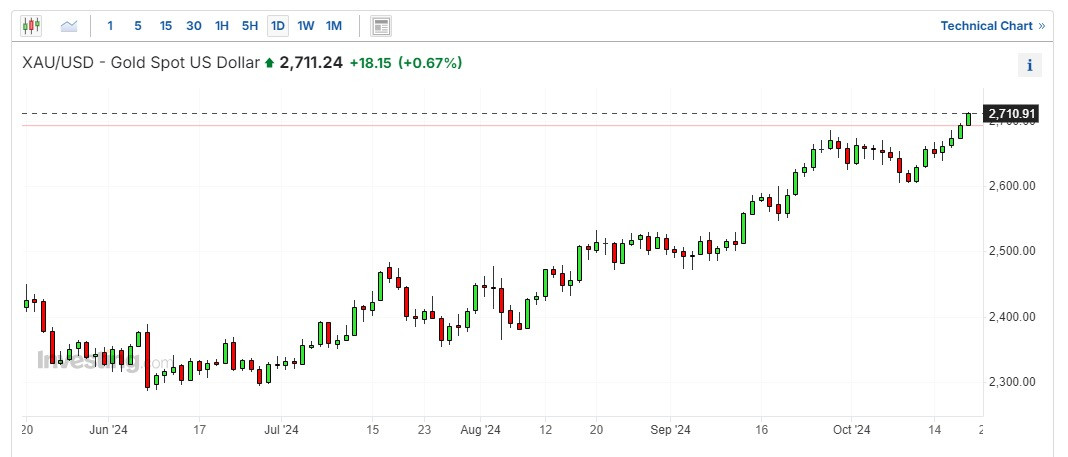Click the +18.15 change value
Viewport: 1068px width, 457px height.
click(370, 63)
